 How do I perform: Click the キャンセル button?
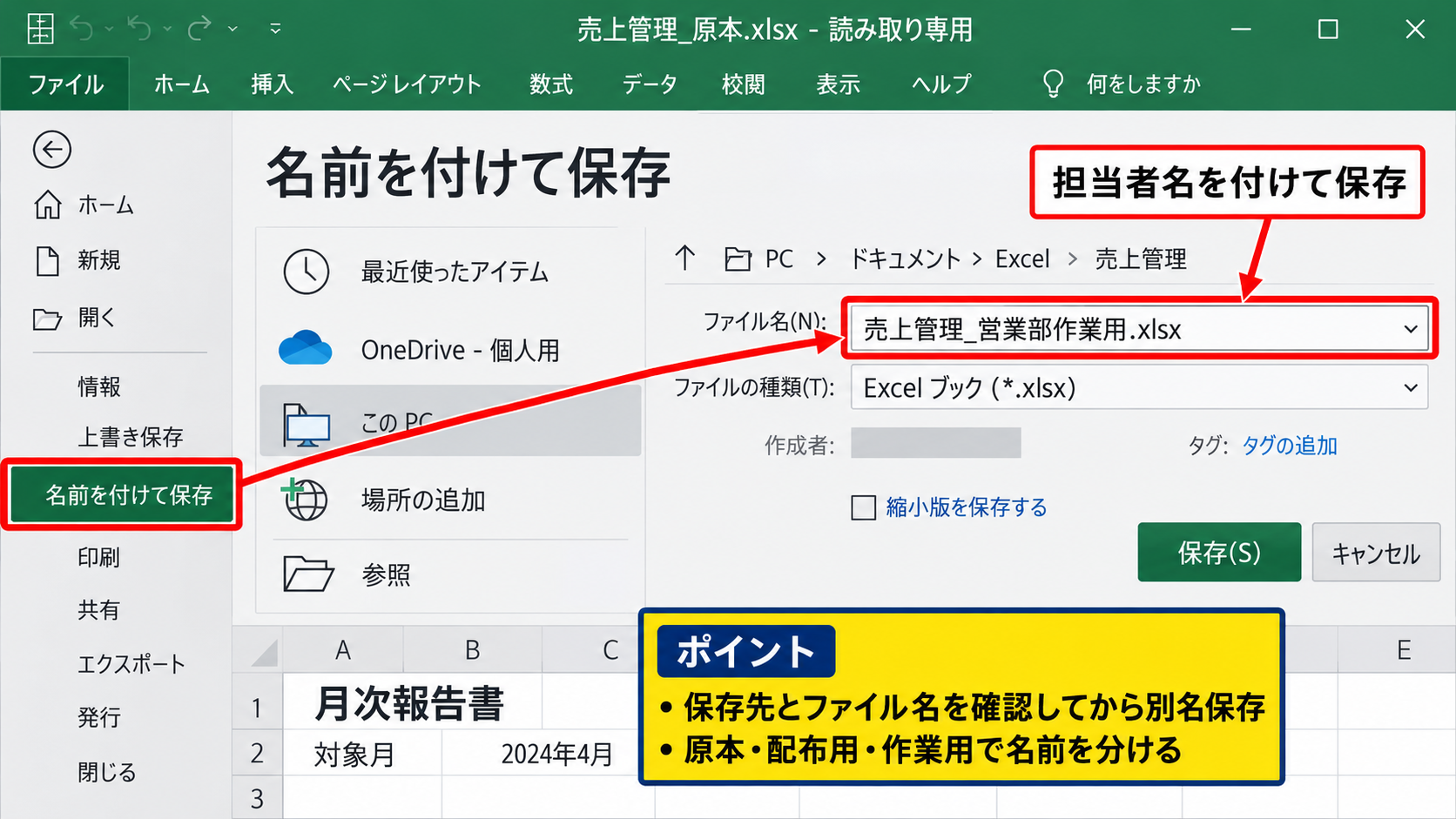point(1376,552)
